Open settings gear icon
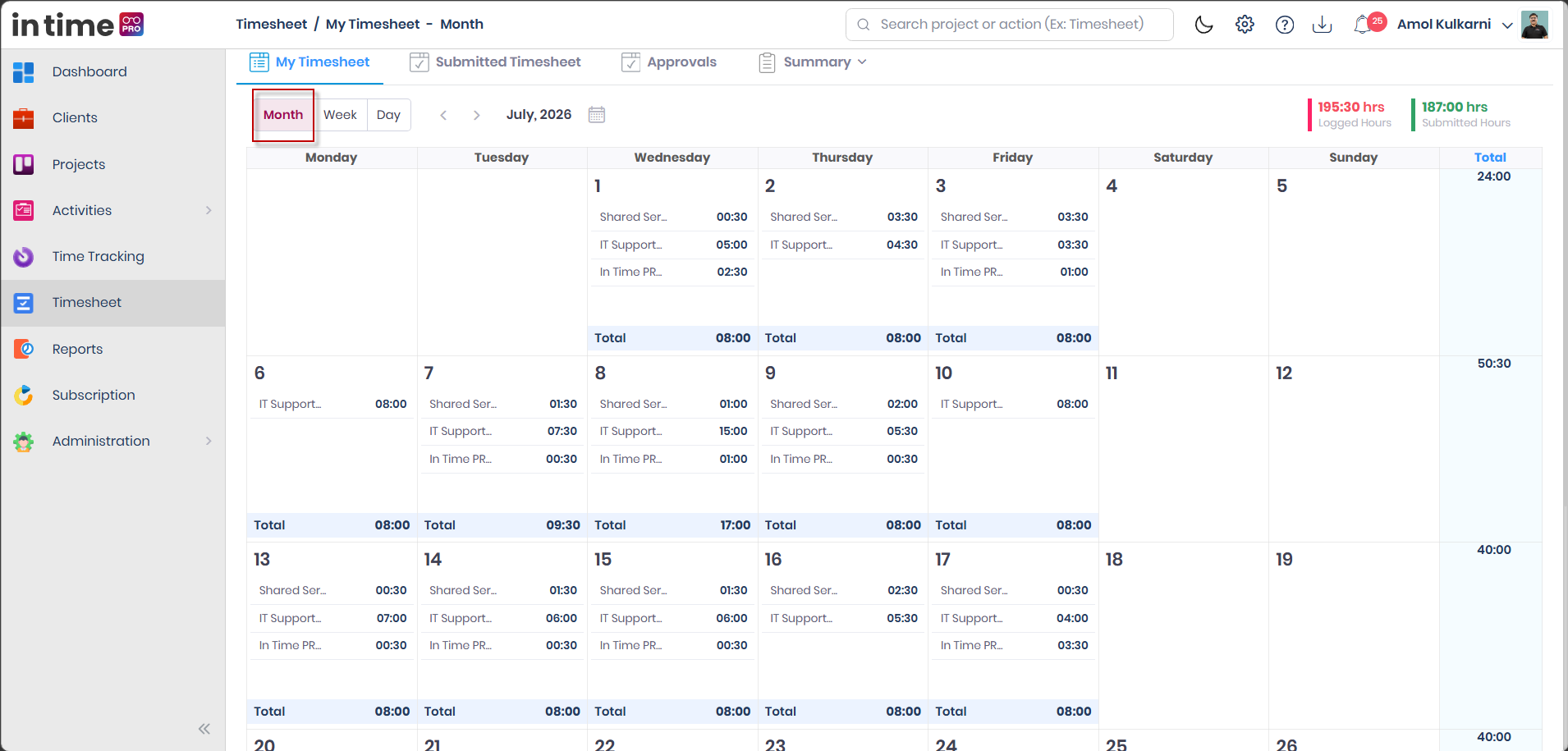This screenshot has width=1568, height=751. point(1245,25)
